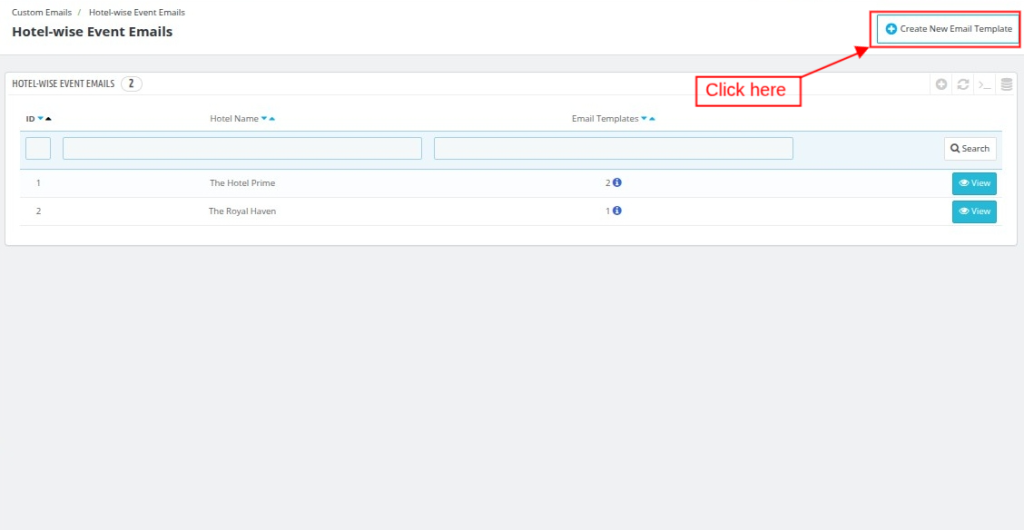Screen dimensions: 1024x530
Task: Focus the ID filter input field
Action: point(38,148)
